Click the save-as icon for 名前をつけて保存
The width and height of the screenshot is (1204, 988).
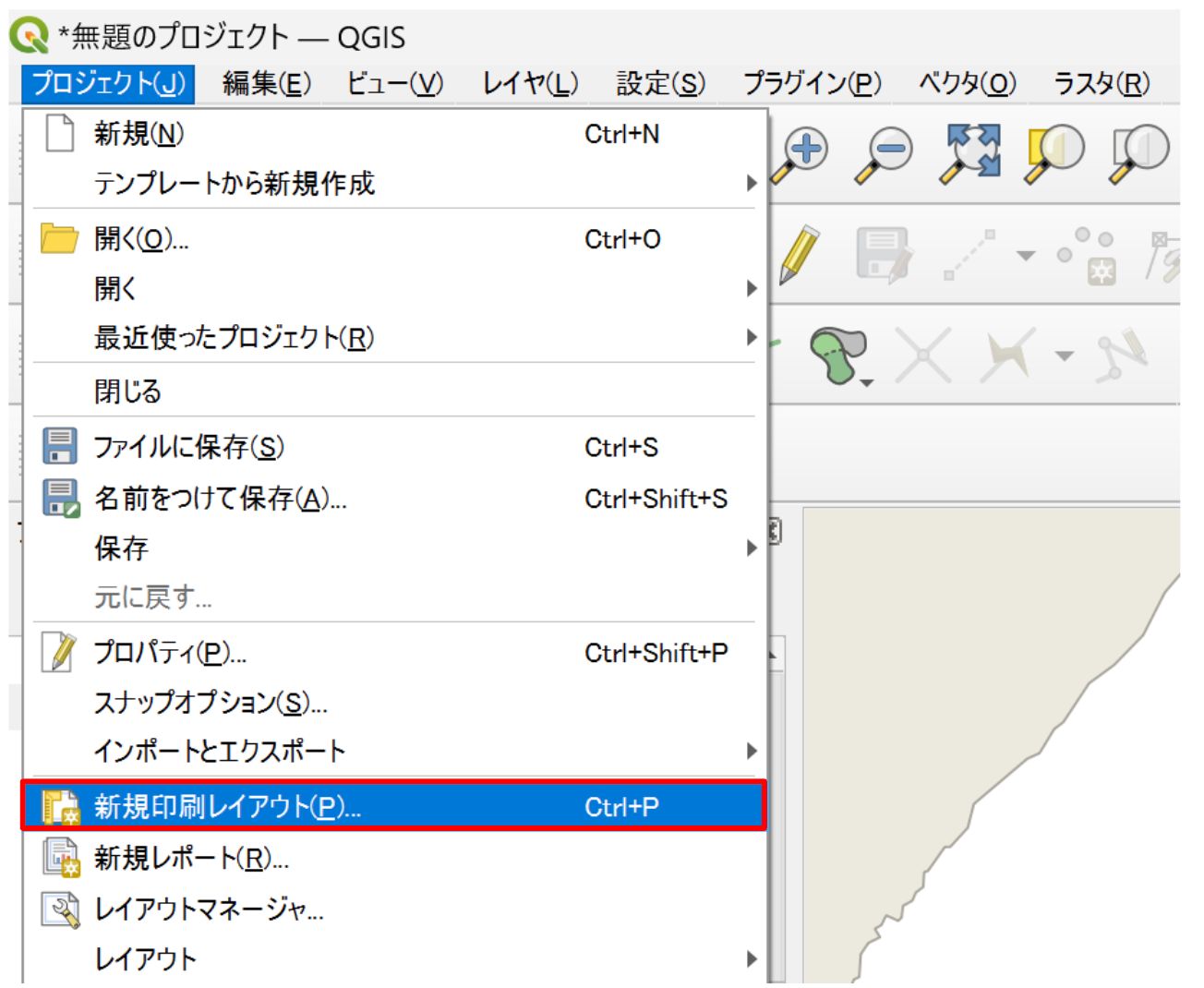(61, 498)
